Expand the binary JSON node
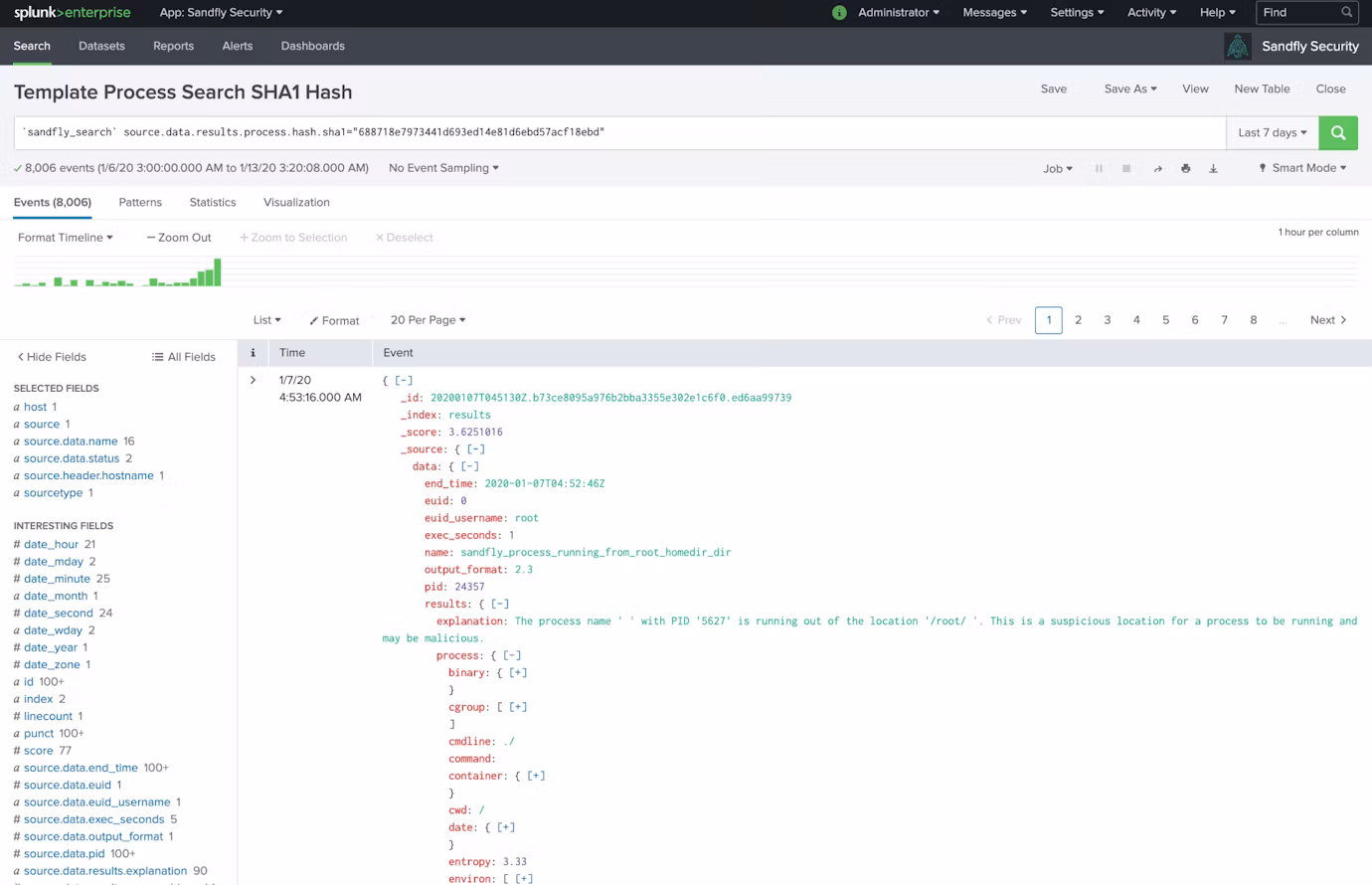 point(518,672)
